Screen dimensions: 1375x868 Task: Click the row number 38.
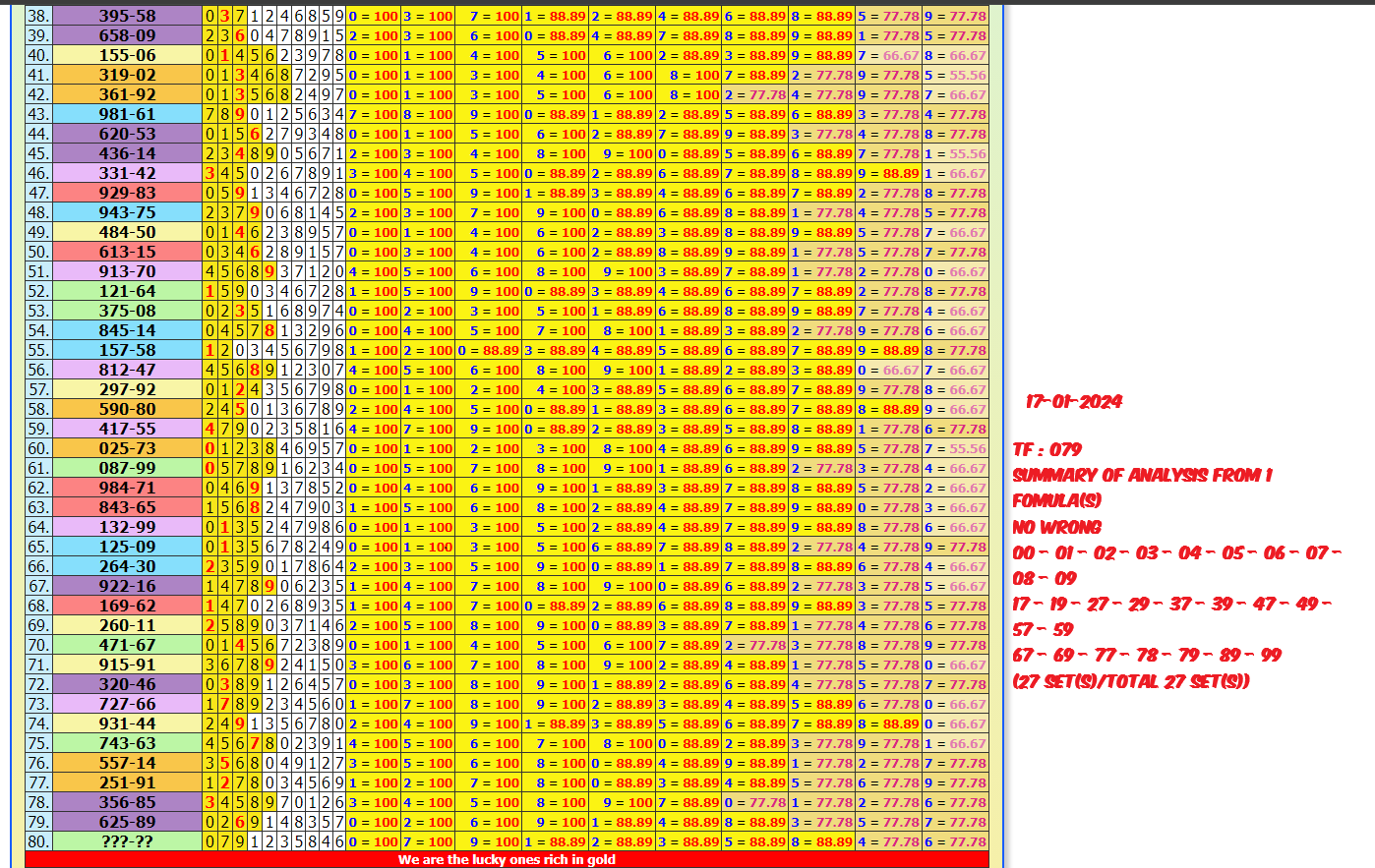pos(38,16)
